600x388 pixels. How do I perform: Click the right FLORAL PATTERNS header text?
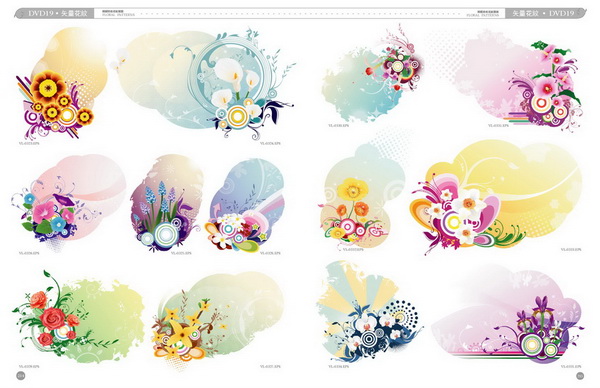point(483,16)
